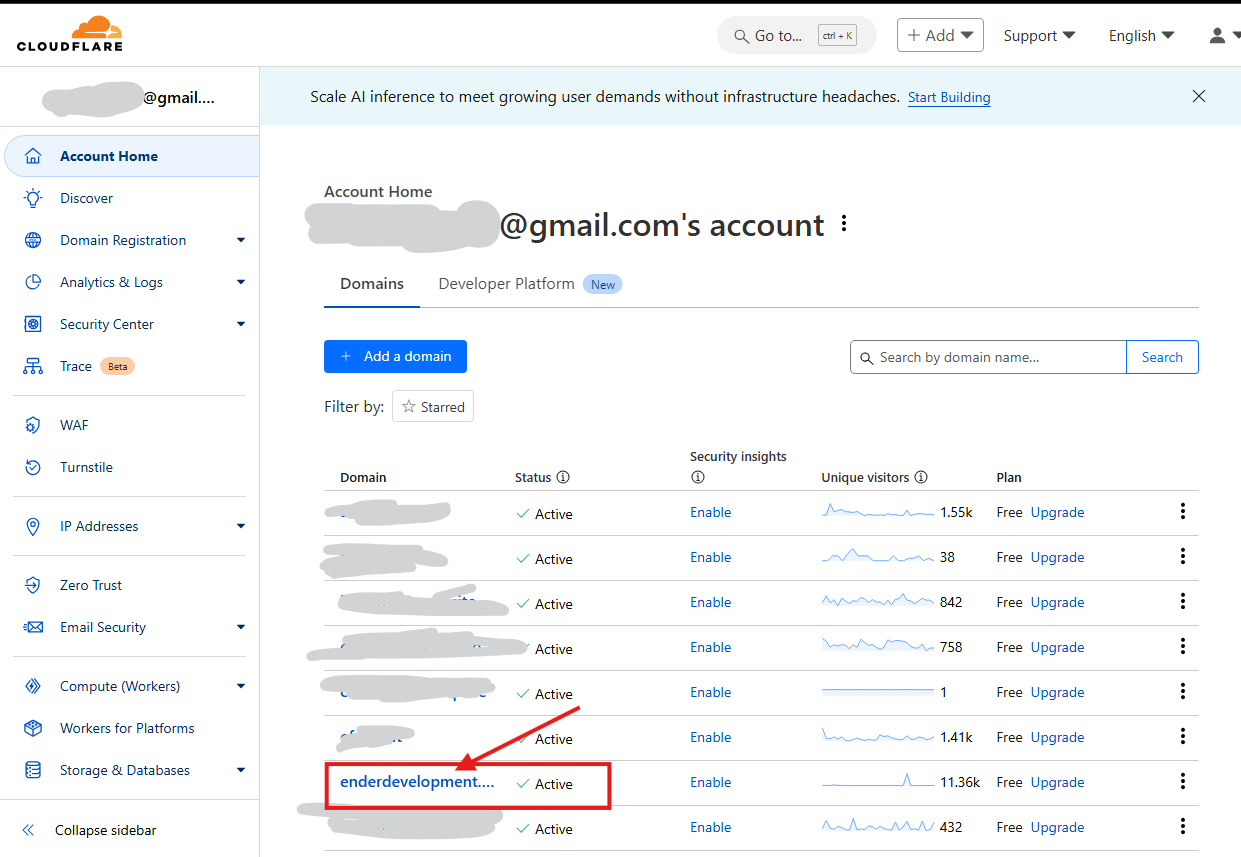1241x857 pixels.
Task: Click the Security Center icon
Action: click(33, 324)
